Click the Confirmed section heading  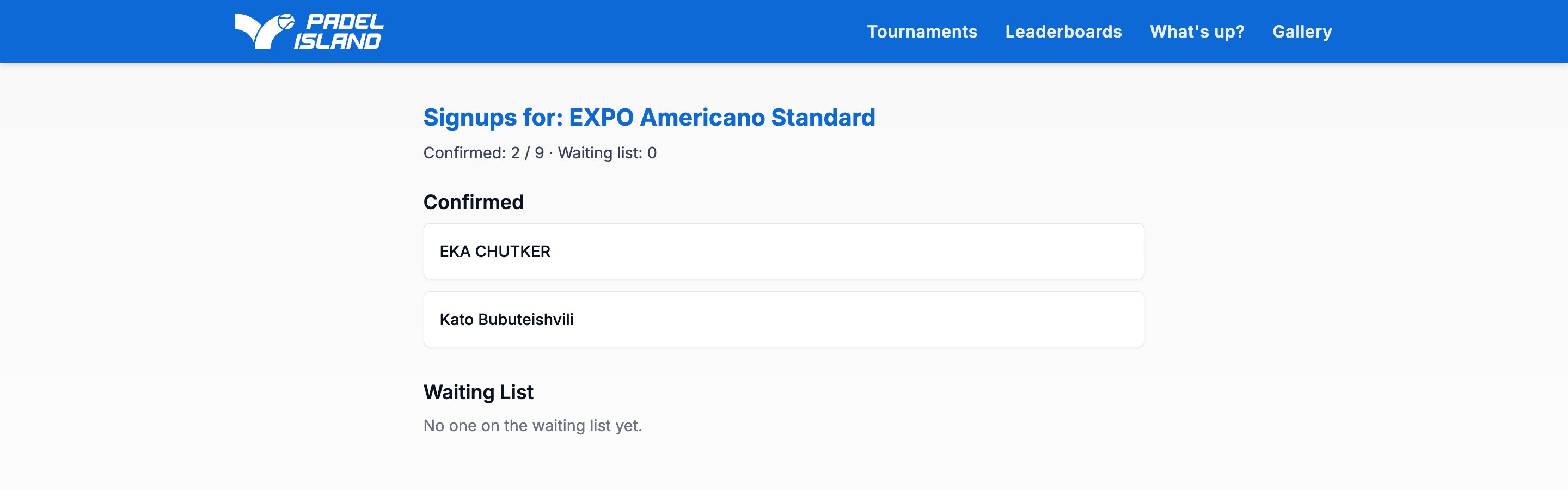coord(474,201)
